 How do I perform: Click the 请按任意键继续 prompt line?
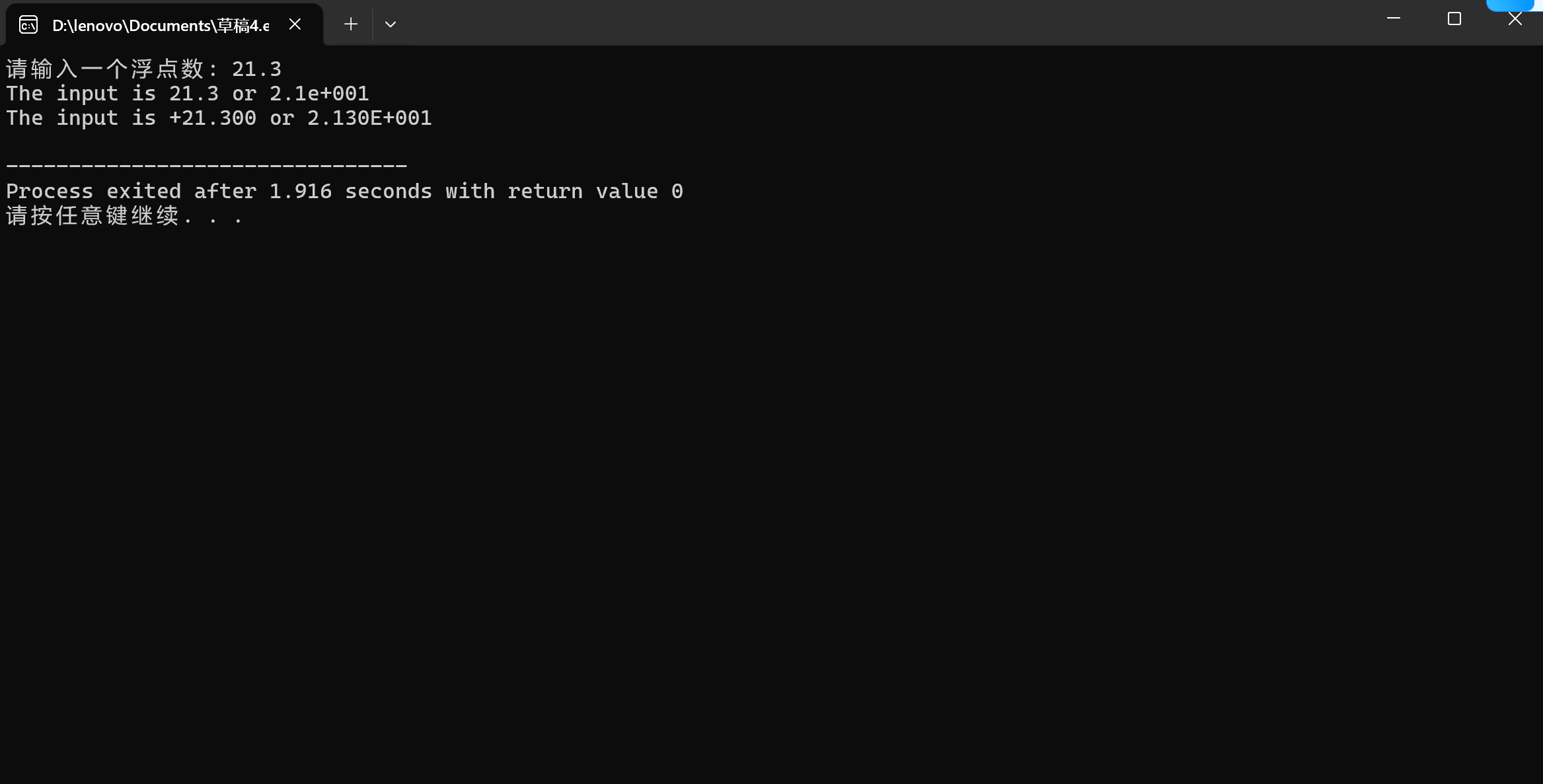coord(93,215)
